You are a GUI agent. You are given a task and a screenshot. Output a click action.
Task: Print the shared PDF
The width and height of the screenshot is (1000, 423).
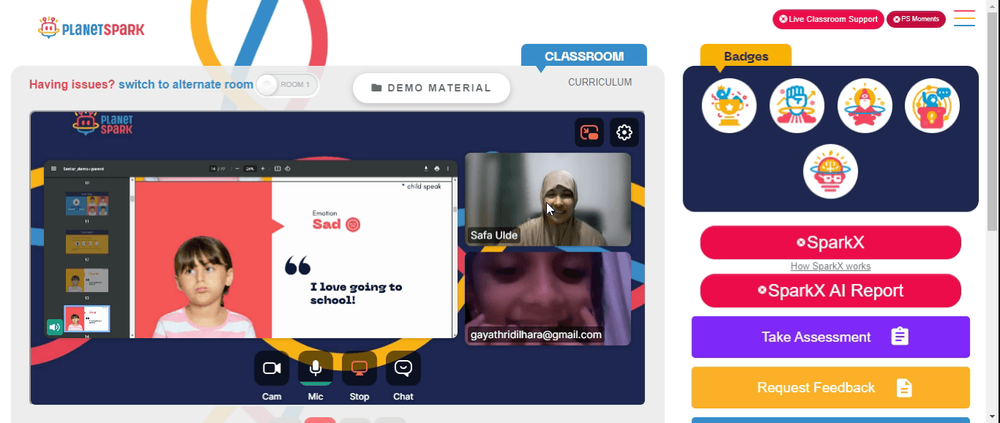437,169
